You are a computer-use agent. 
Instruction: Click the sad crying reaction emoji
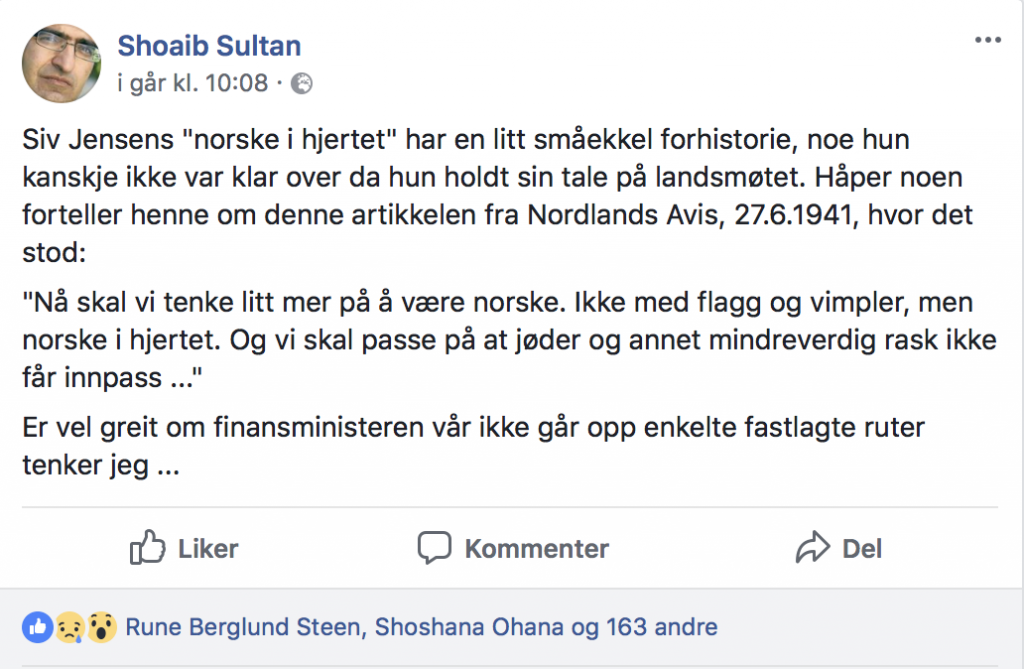68,627
